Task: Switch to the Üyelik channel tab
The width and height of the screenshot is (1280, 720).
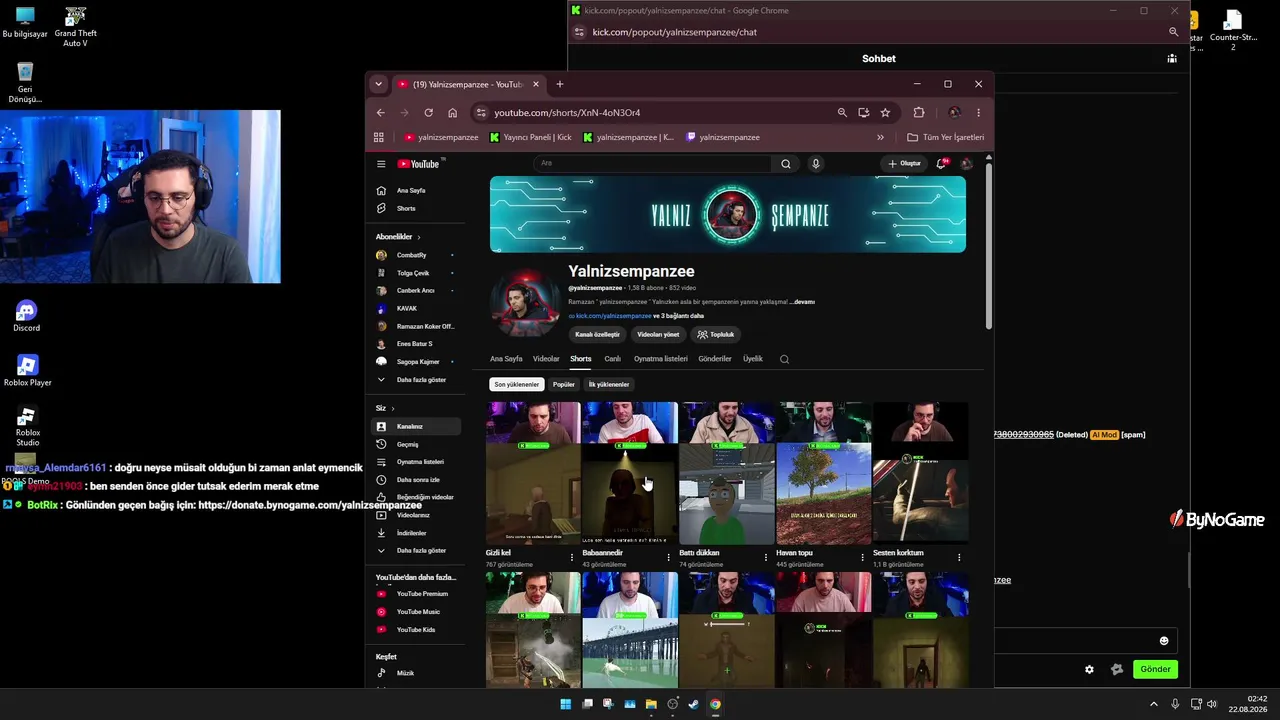Action: 753,359
